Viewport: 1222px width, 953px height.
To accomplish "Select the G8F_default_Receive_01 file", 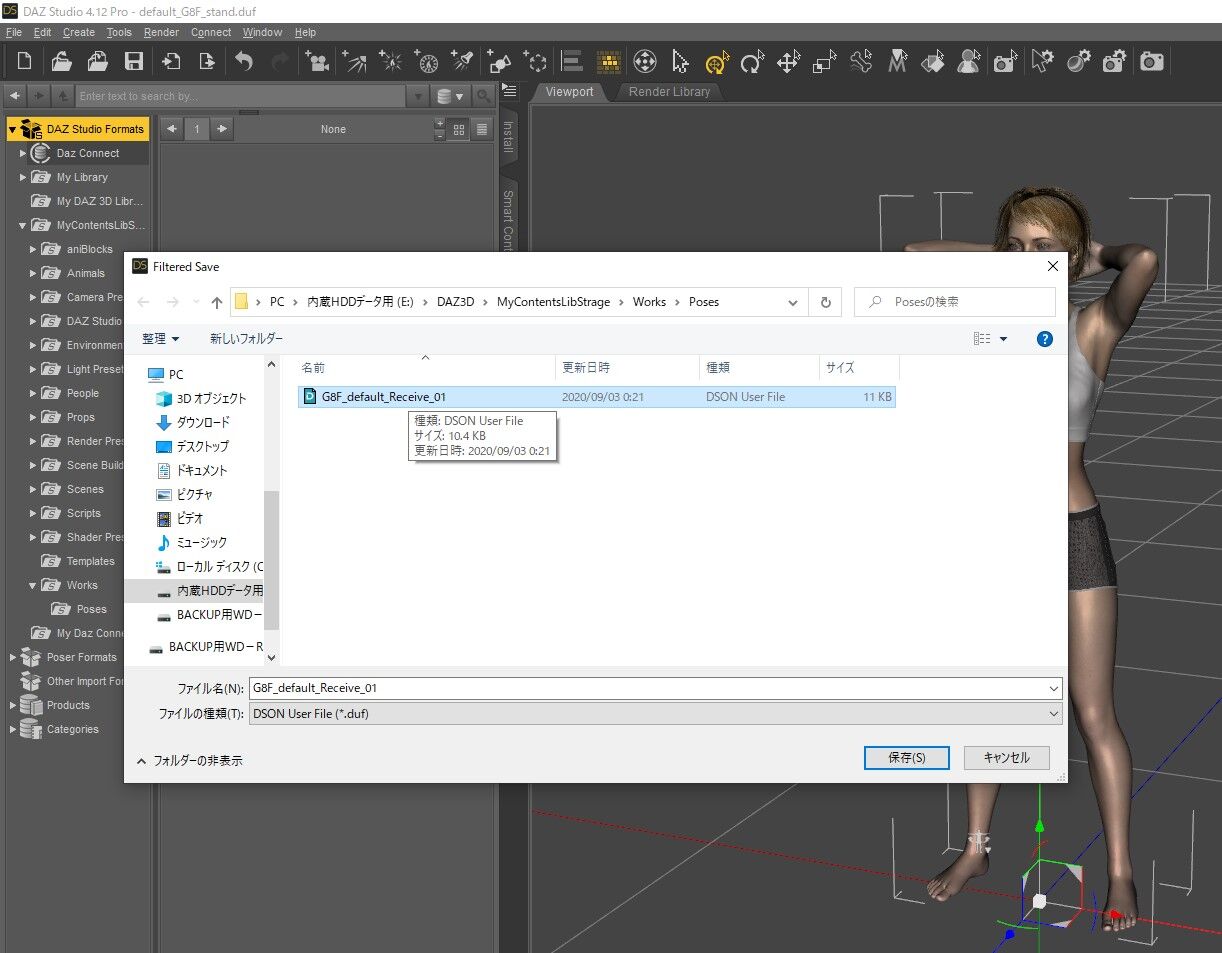I will (597, 397).
